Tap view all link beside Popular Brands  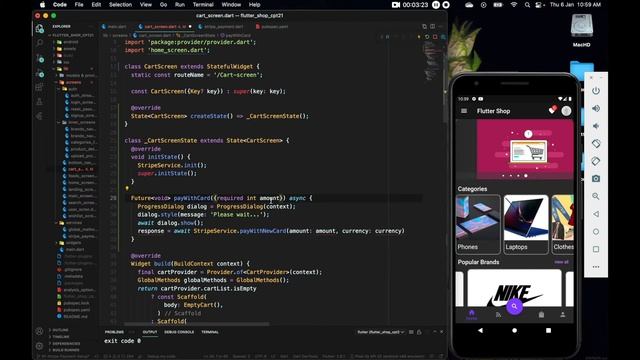[561, 262]
